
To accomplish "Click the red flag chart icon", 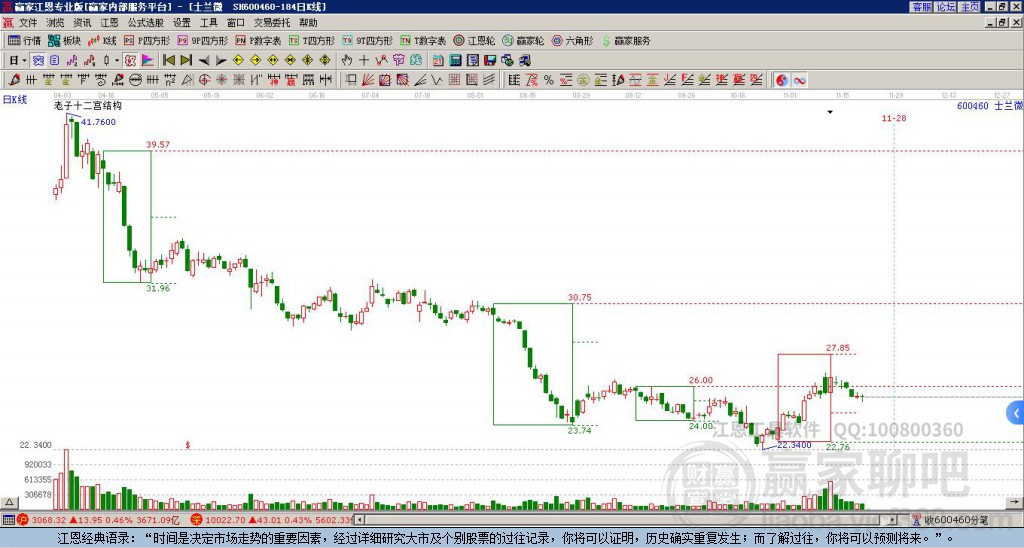I will click(148, 61).
